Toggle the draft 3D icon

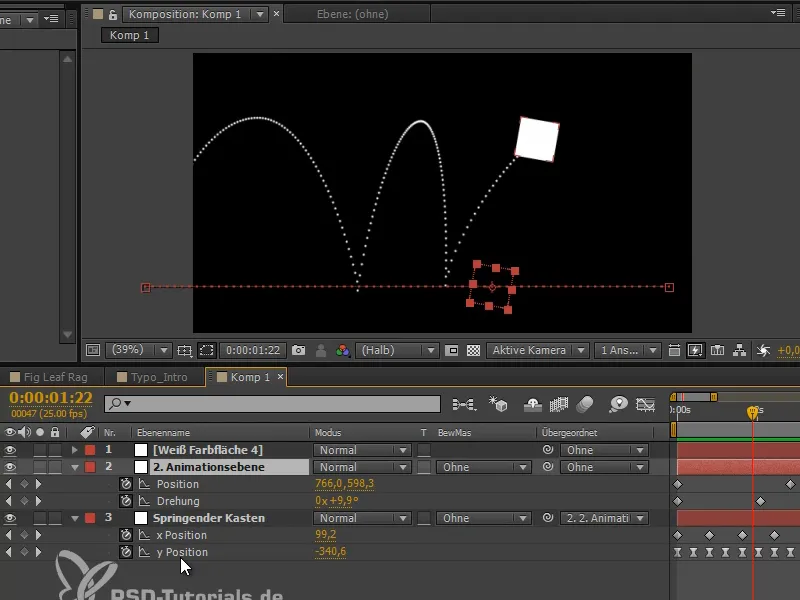498,405
